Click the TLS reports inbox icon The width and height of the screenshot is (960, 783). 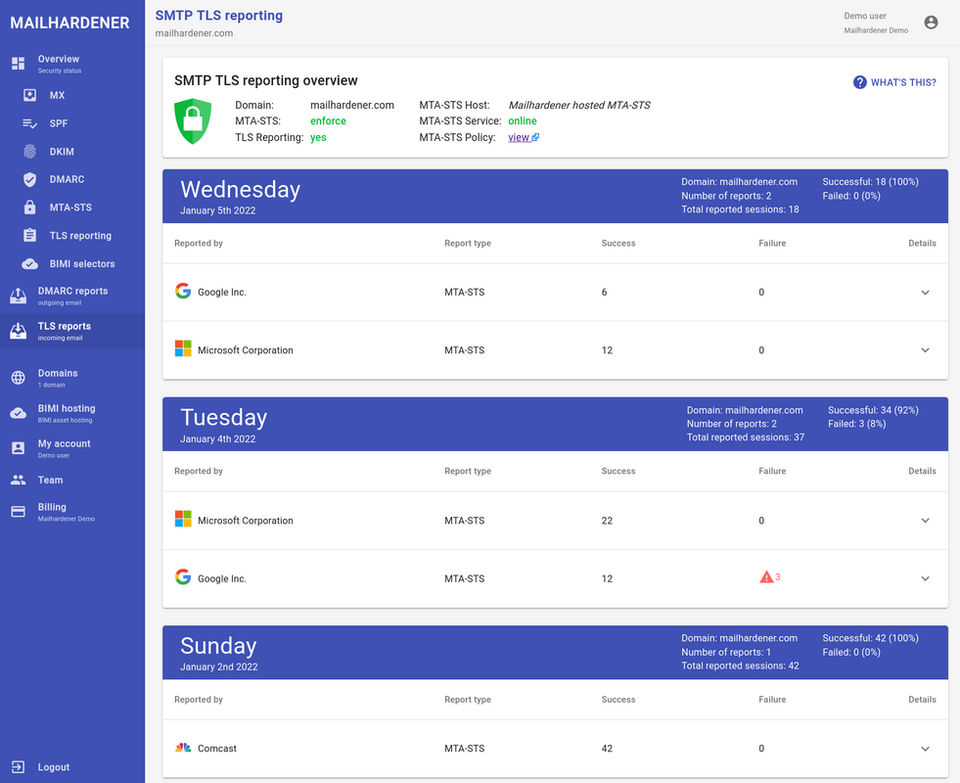(x=18, y=331)
